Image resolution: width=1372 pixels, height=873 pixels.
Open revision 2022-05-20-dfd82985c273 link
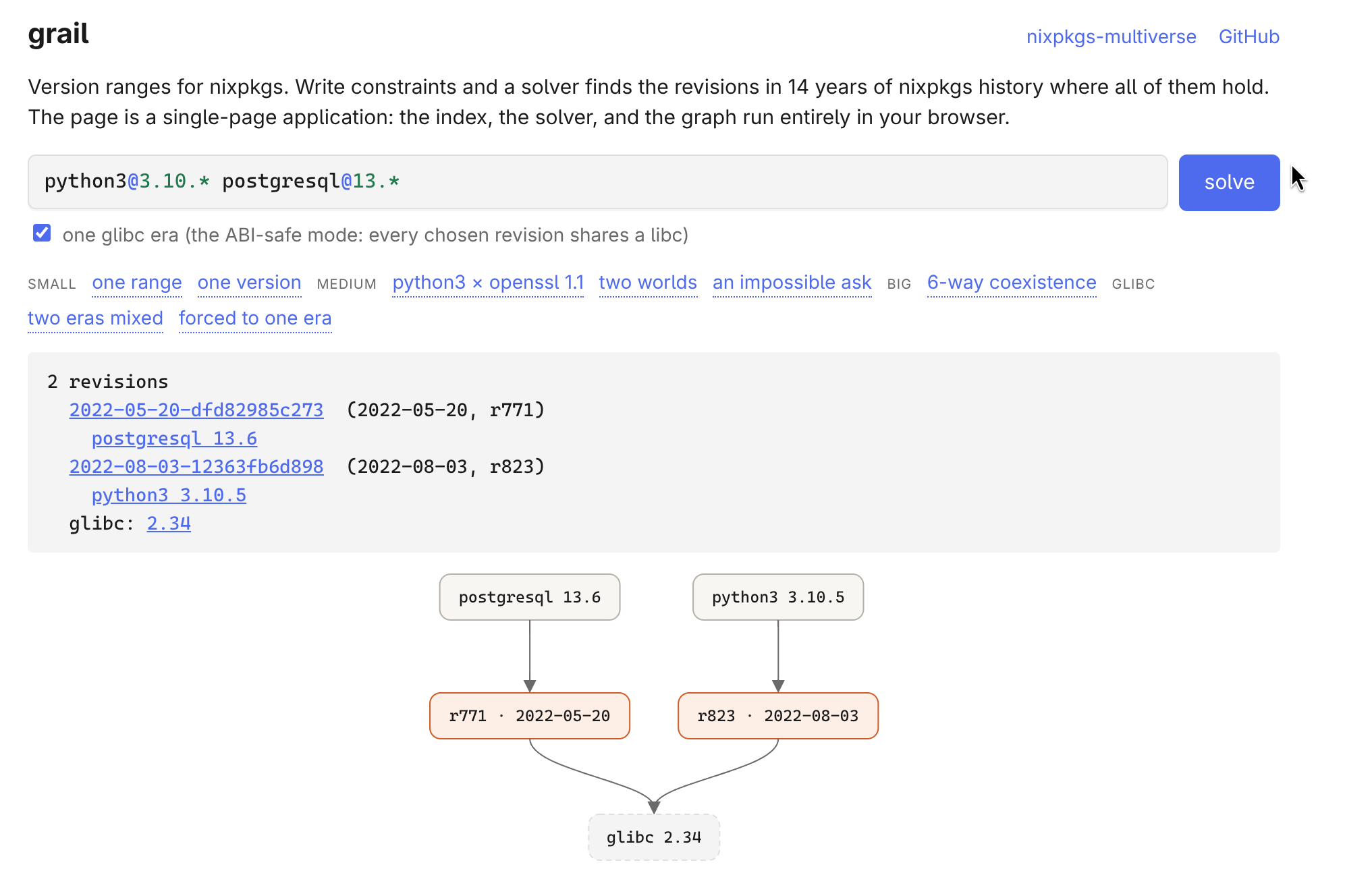(x=196, y=410)
